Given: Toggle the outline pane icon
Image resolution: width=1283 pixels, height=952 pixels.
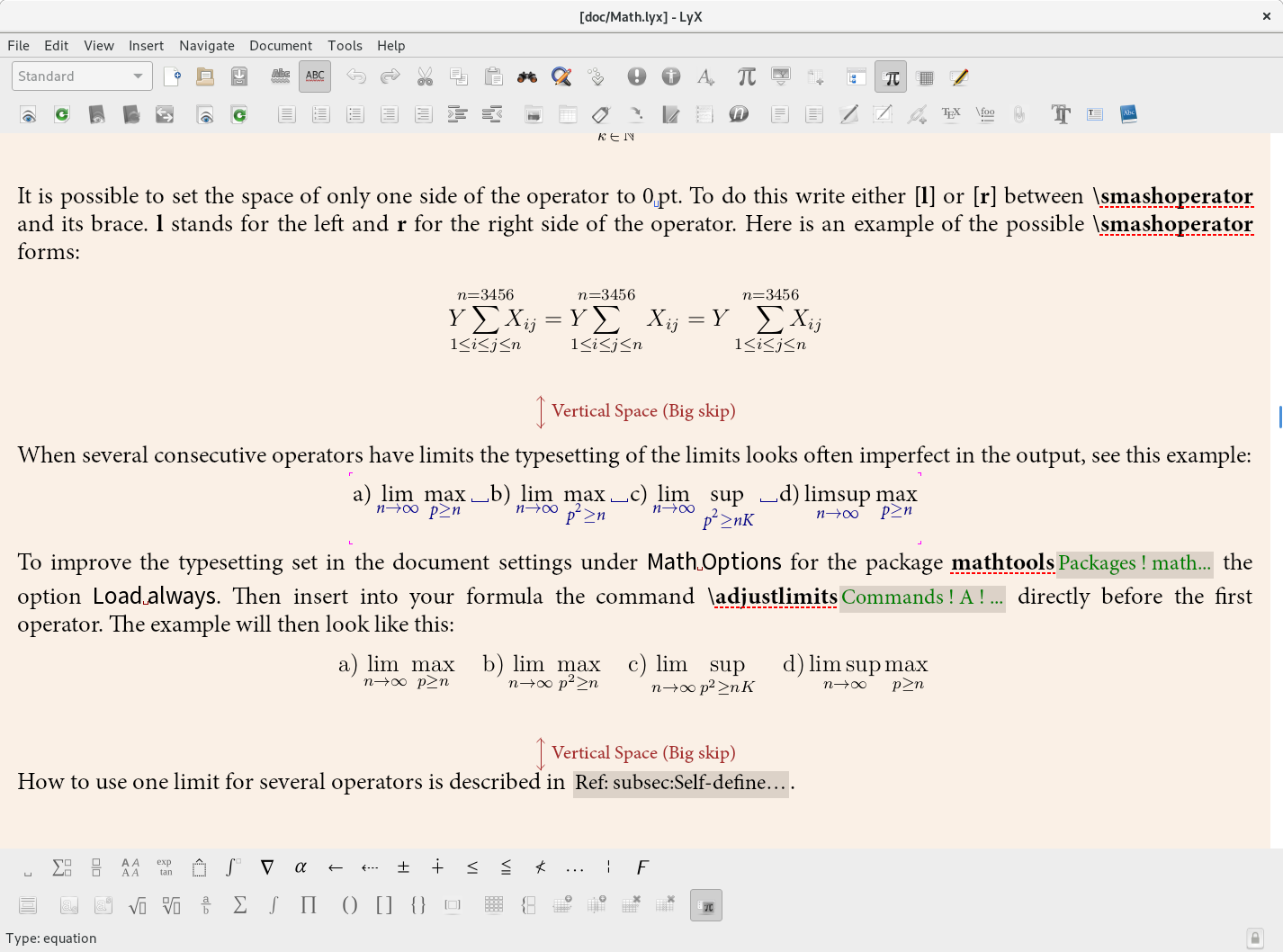Looking at the screenshot, I should pos(857,77).
